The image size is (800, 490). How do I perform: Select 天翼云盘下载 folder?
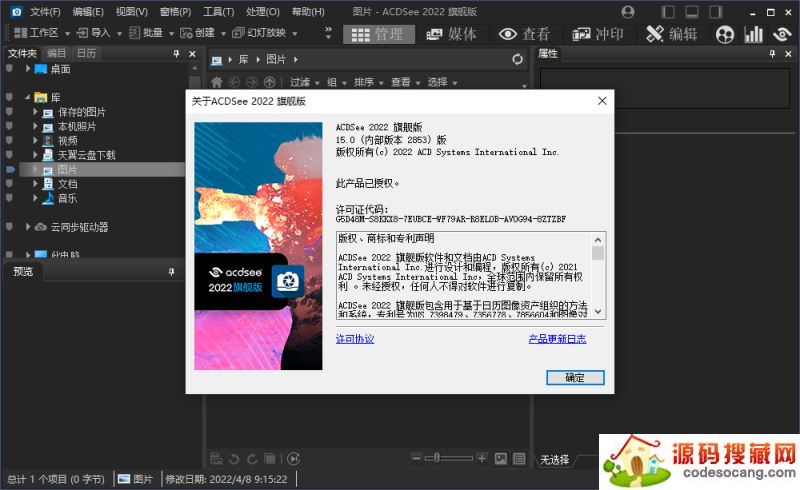click(x=86, y=155)
